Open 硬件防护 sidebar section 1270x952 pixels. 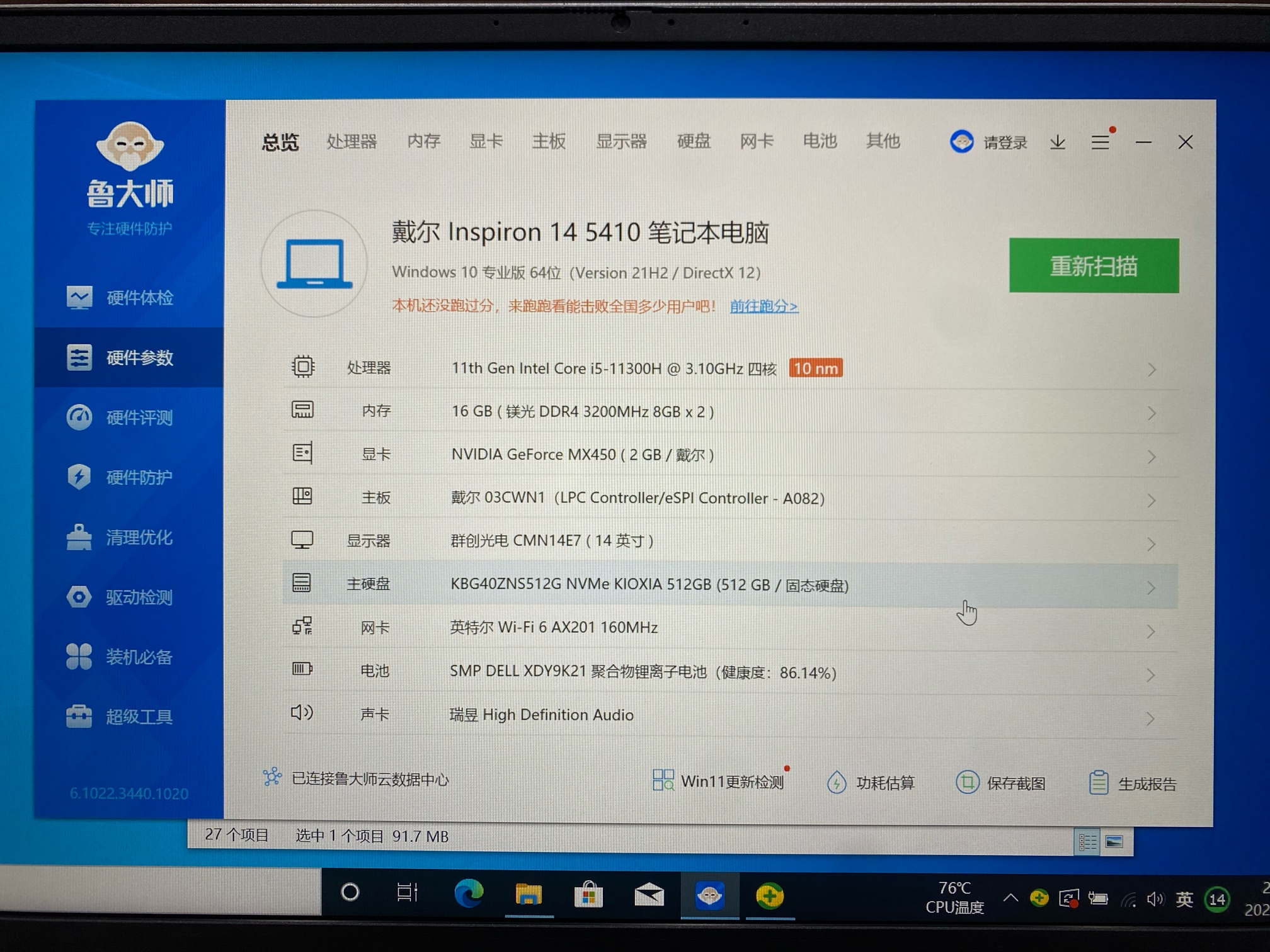[139, 477]
